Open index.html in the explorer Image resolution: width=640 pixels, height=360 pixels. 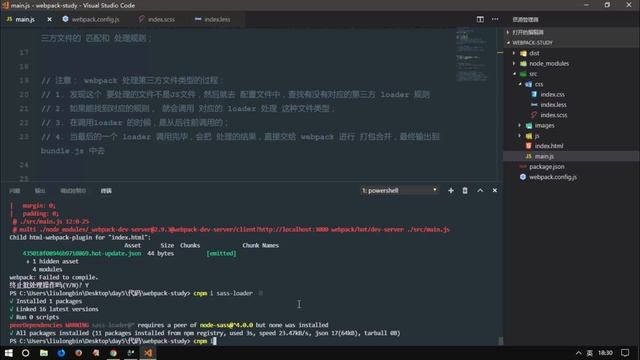[x=549, y=146]
